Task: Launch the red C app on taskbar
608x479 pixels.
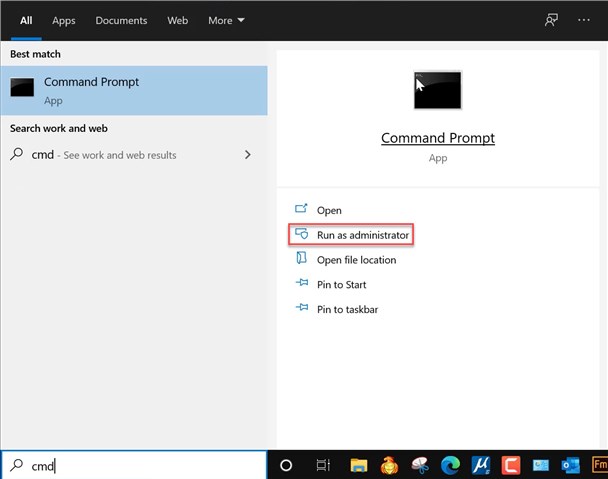Action: pos(511,465)
